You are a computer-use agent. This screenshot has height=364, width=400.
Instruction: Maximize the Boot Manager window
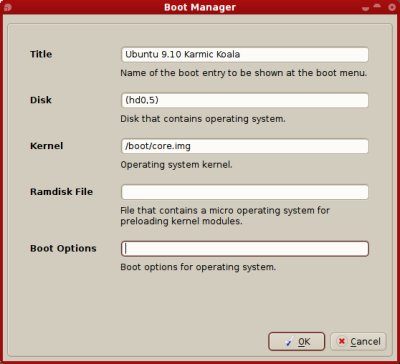[x=378, y=7]
